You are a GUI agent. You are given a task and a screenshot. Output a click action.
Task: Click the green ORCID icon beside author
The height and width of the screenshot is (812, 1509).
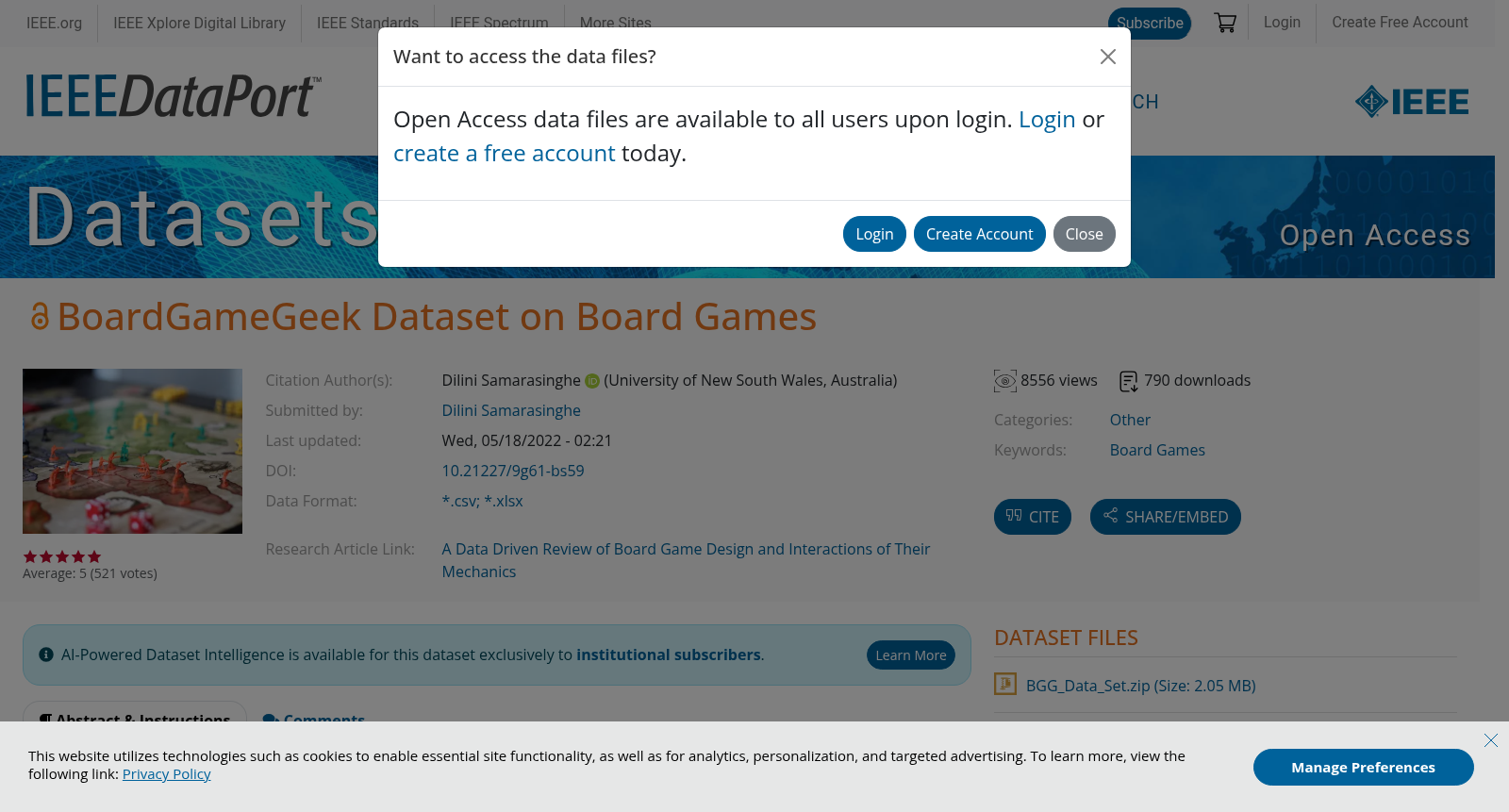coord(592,381)
